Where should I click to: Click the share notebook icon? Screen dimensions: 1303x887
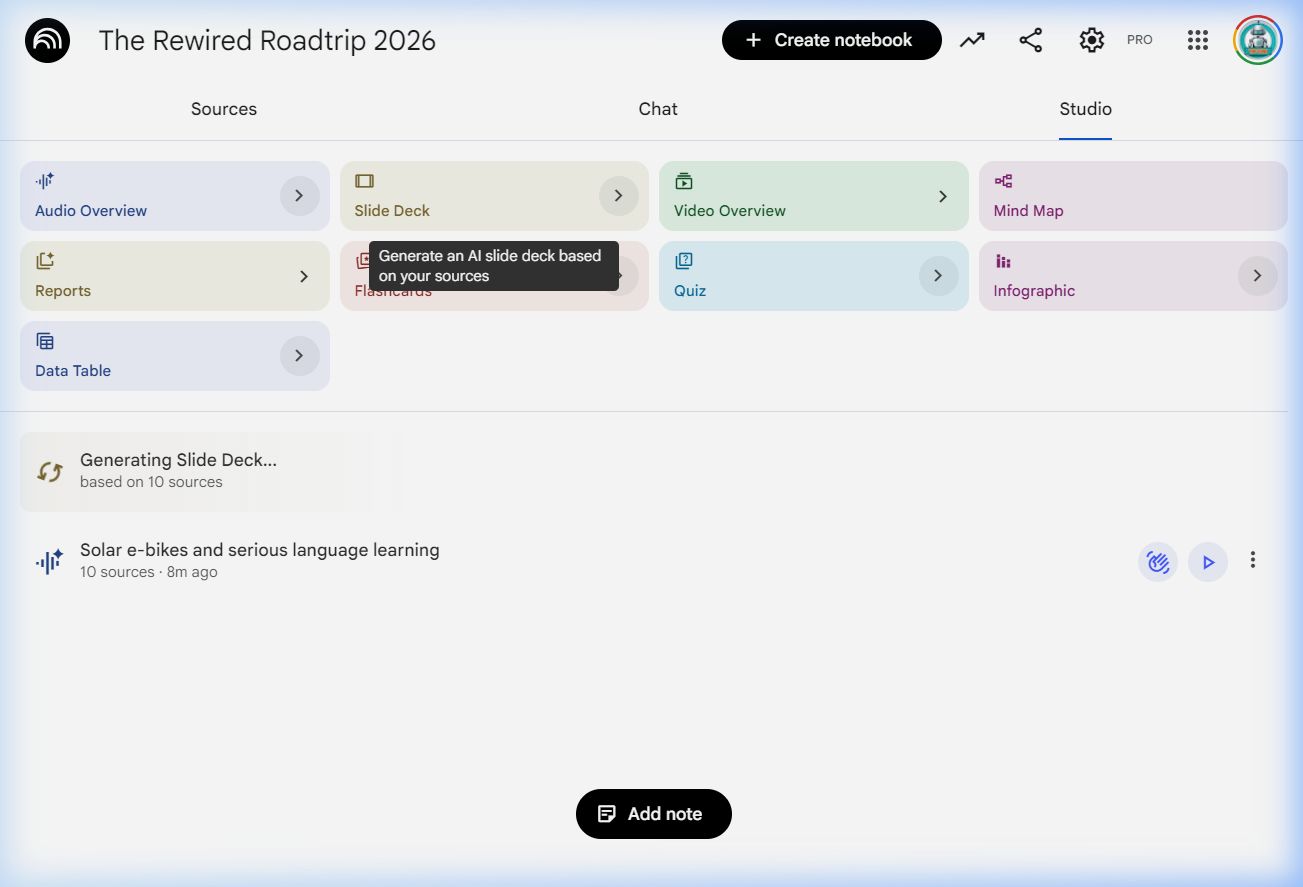pyautogui.click(x=1030, y=40)
